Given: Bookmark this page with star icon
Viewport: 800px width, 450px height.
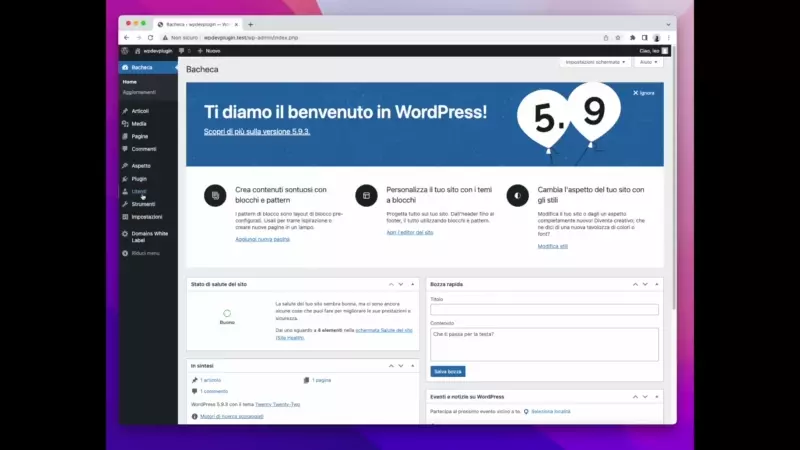Looking at the screenshot, I should click(618, 38).
